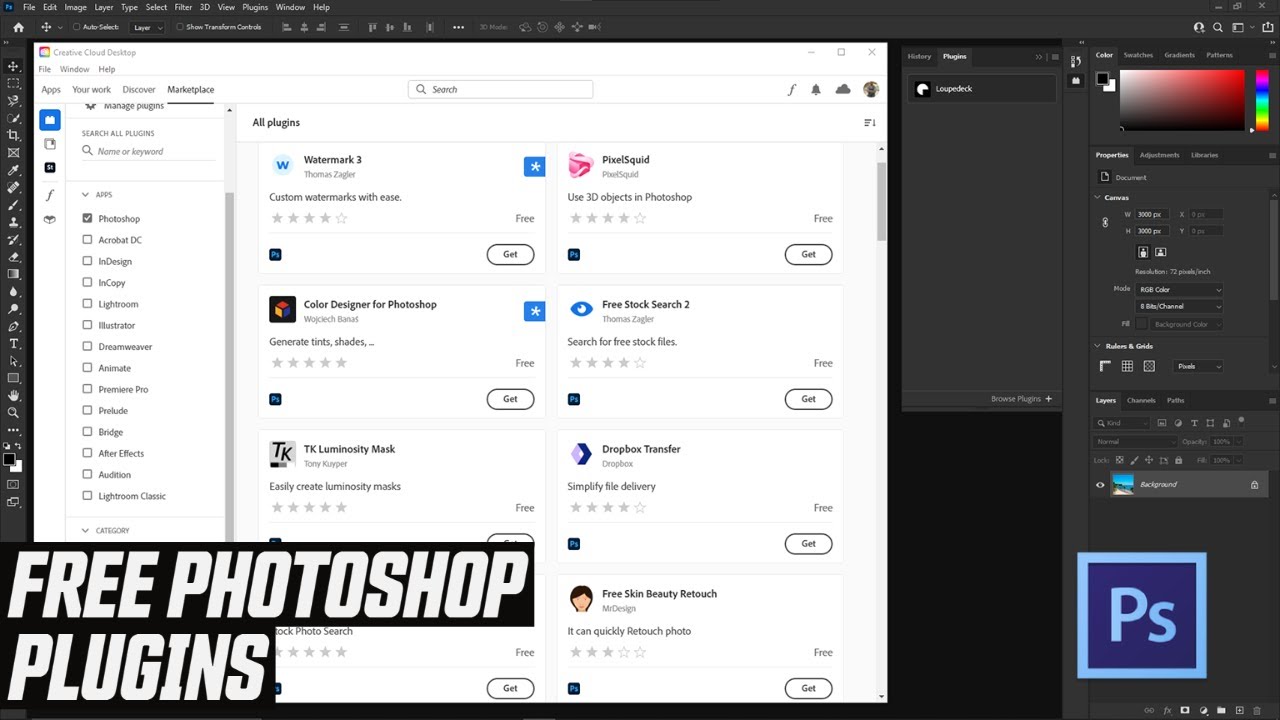Select the Eraser tool
The width and height of the screenshot is (1280, 720).
pyautogui.click(x=13, y=256)
